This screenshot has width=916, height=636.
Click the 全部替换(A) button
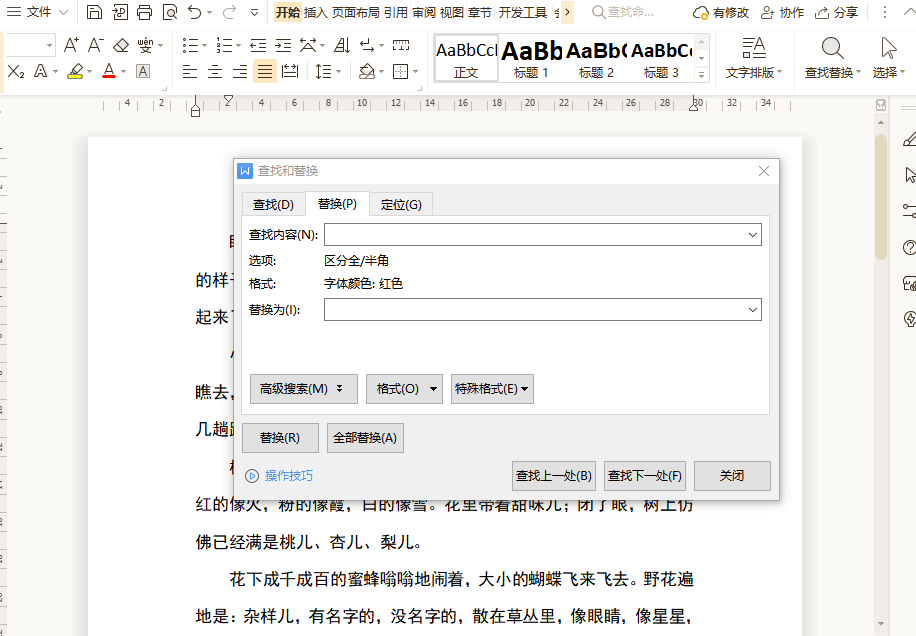[365, 438]
